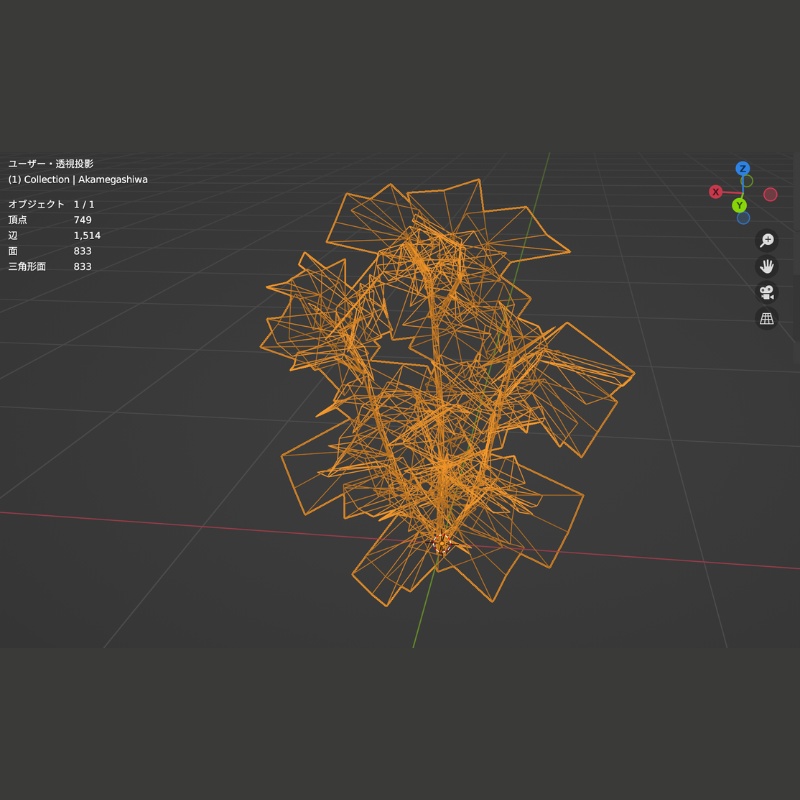Toggle the camera view icon

pos(766,292)
